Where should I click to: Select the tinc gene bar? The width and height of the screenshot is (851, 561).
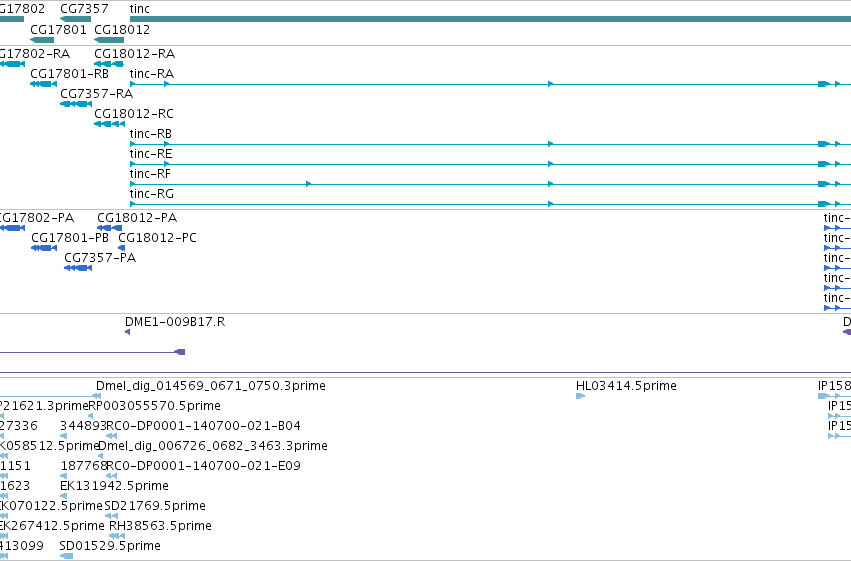490,19
